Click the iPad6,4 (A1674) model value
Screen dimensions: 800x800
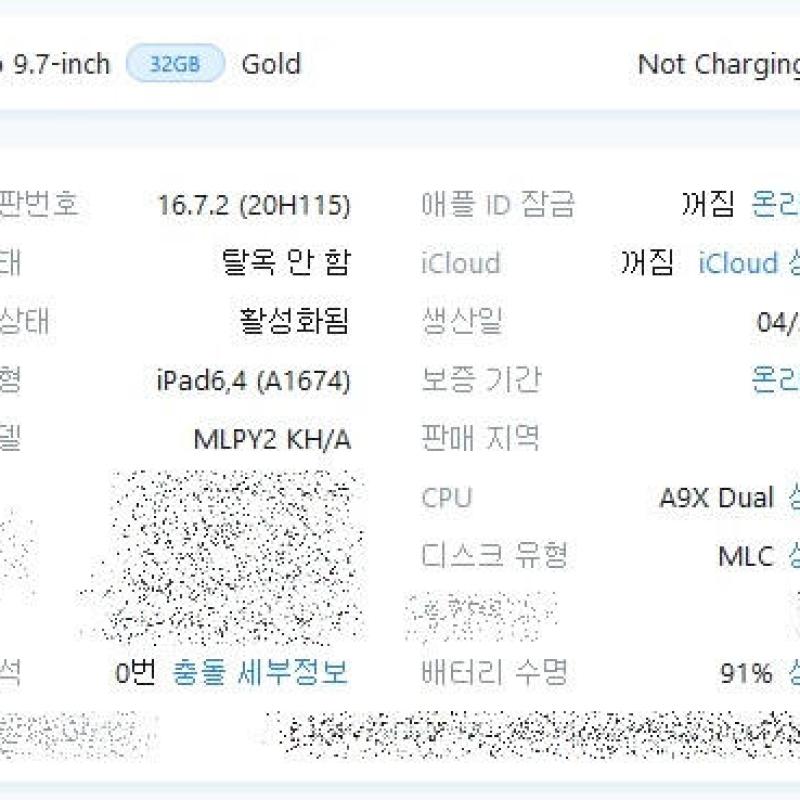[x=254, y=381]
